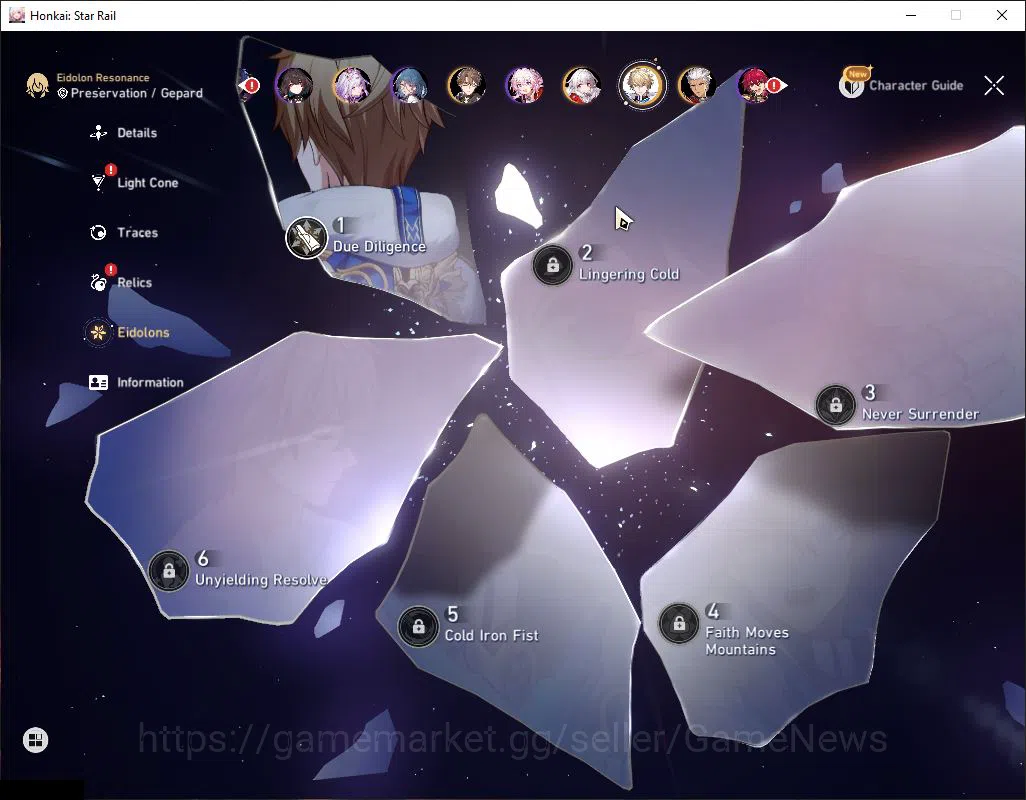This screenshot has height=800, width=1026.
Task: Switch to pink-haired March 7th avatar
Action: tap(524, 86)
